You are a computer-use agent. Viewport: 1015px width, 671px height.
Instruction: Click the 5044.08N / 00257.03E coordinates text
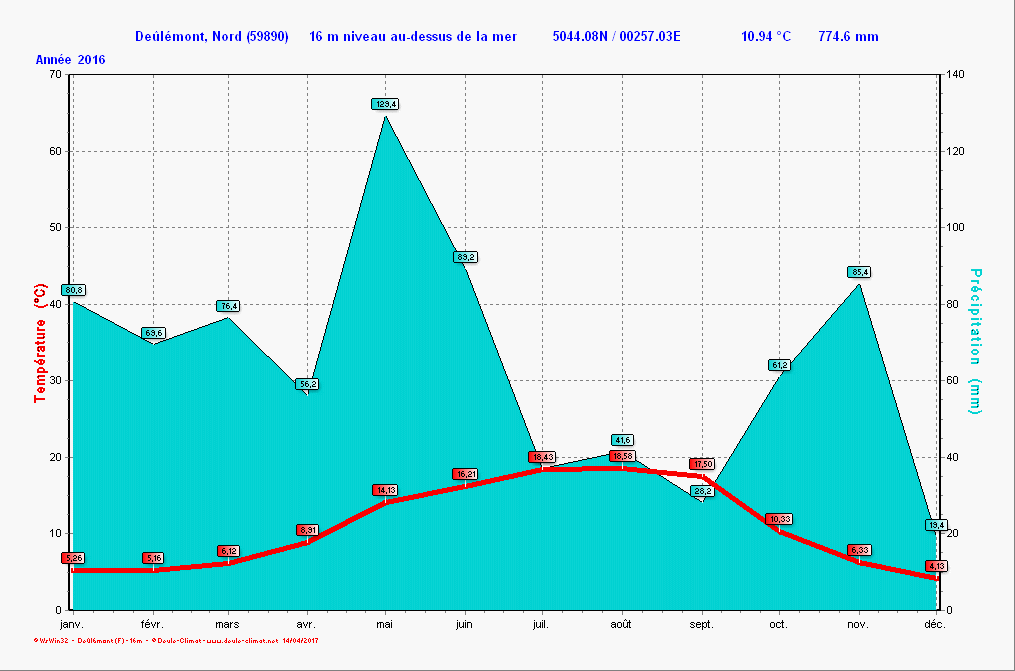point(616,37)
